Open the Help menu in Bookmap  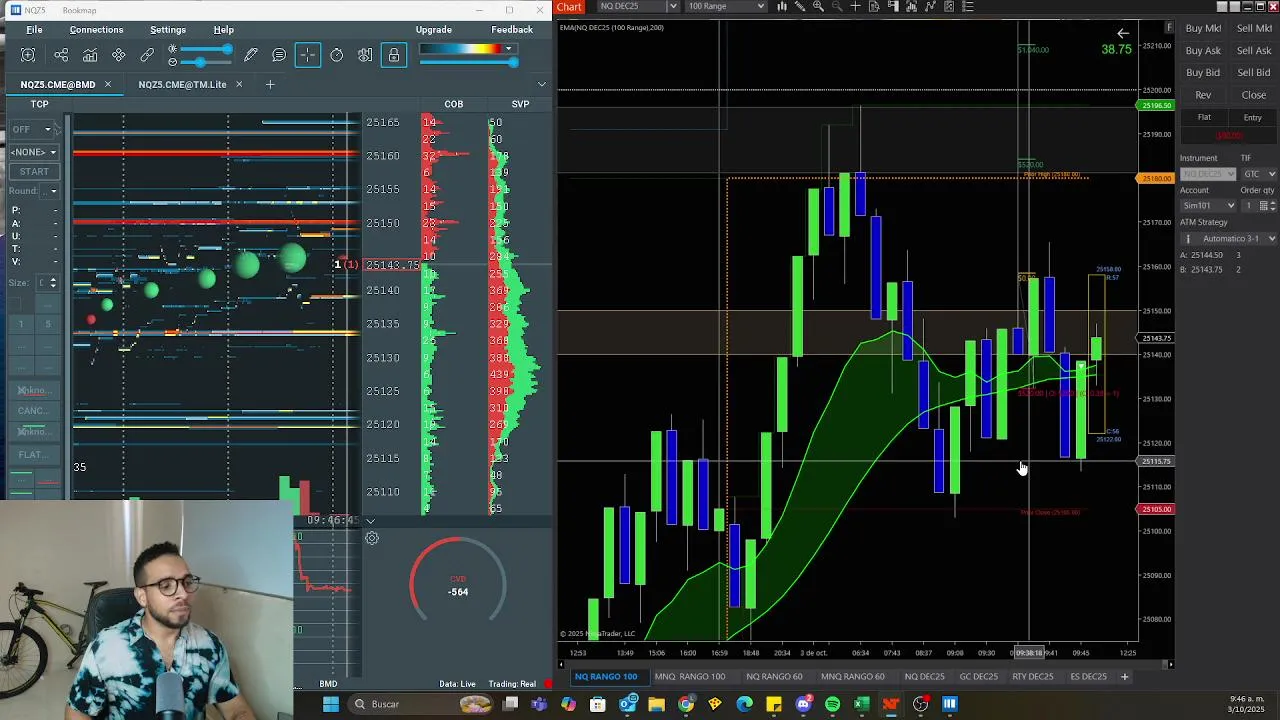[x=224, y=30]
